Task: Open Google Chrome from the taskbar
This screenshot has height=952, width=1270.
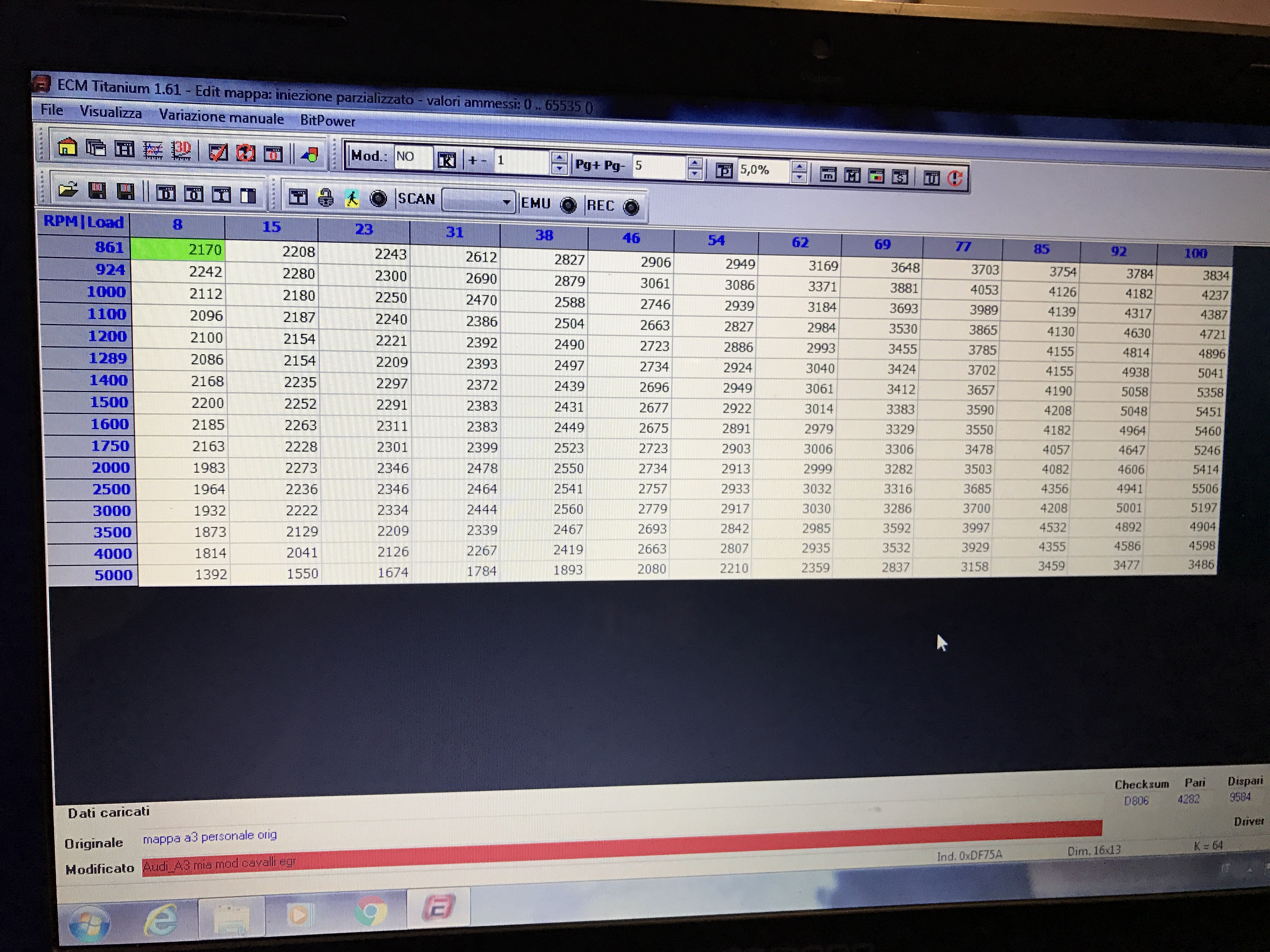Action: 371,911
